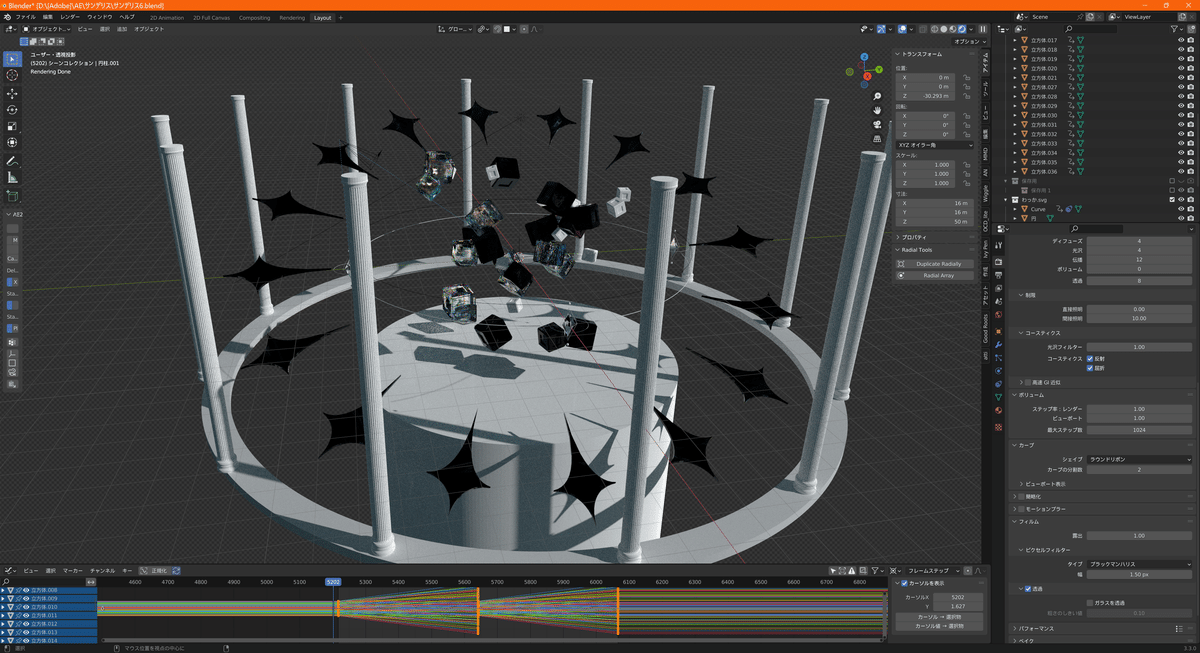
Task: Click the viewport pan hand icon
Action: point(876,110)
